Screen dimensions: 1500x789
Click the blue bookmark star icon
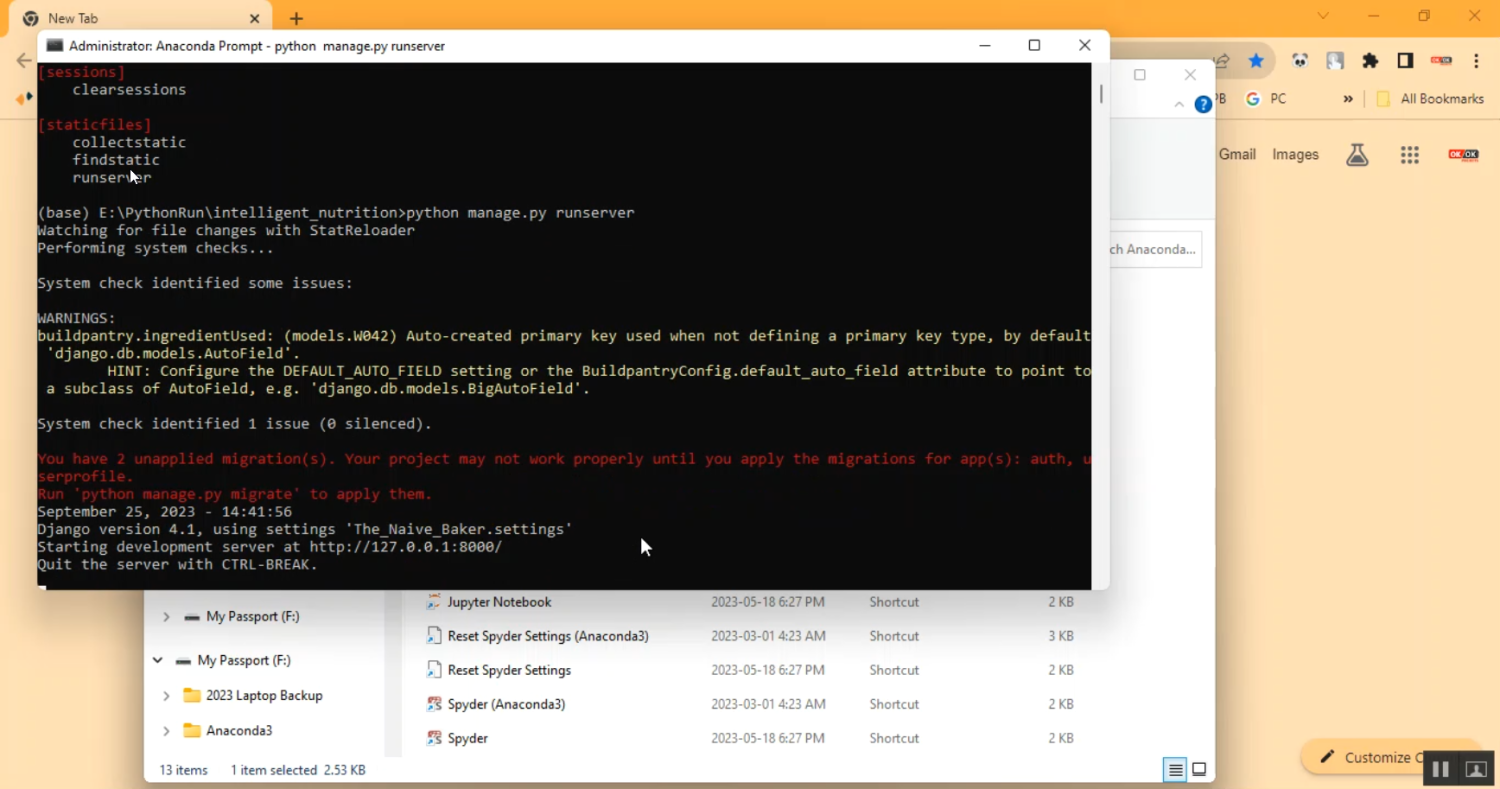1256,61
